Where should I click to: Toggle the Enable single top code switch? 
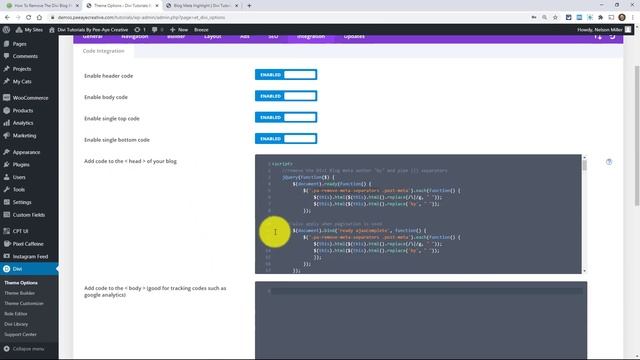pos(286,117)
